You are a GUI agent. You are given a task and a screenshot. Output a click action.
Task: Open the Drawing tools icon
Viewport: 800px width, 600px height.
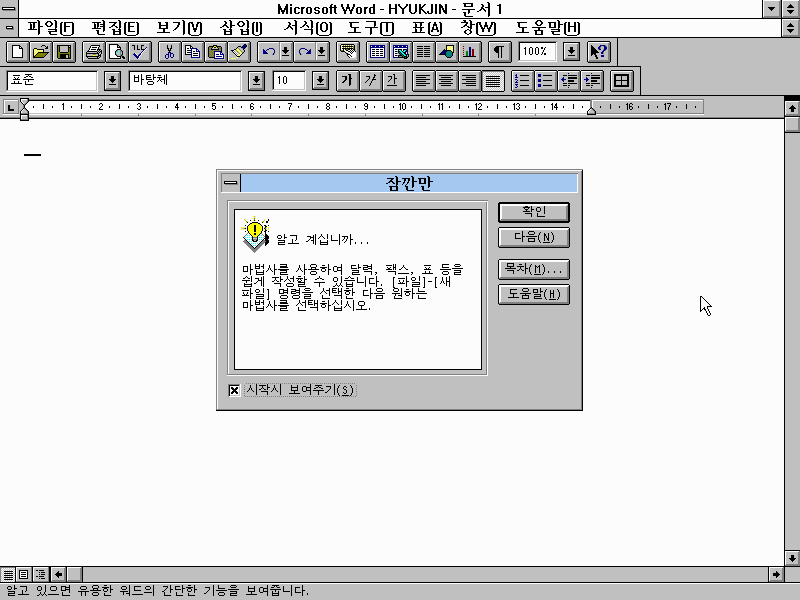(x=447, y=52)
